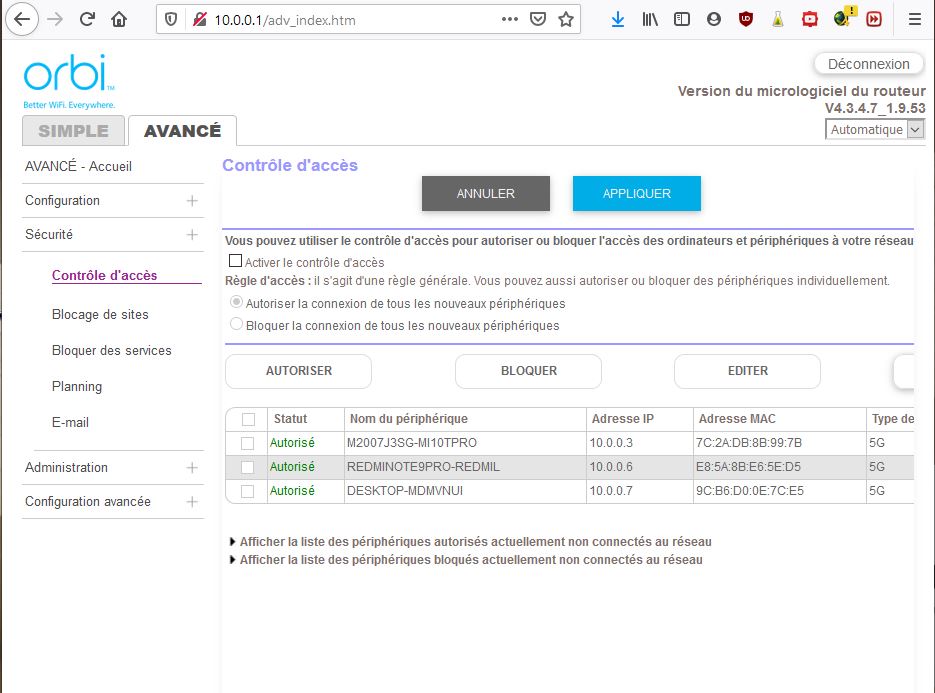Open the Firefox hamburger menu
Viewport: 935px width, 693px height.
pyautogui.click(x=914, y=19)
